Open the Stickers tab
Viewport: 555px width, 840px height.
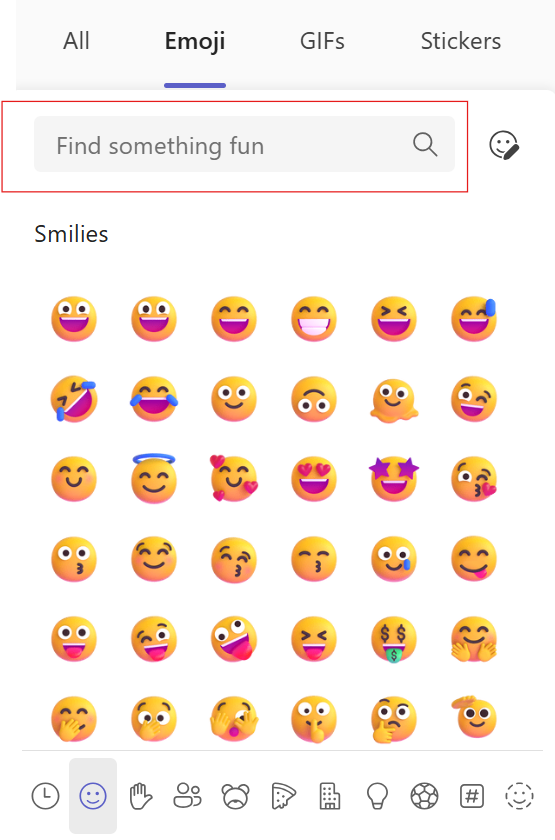point(461,41)
